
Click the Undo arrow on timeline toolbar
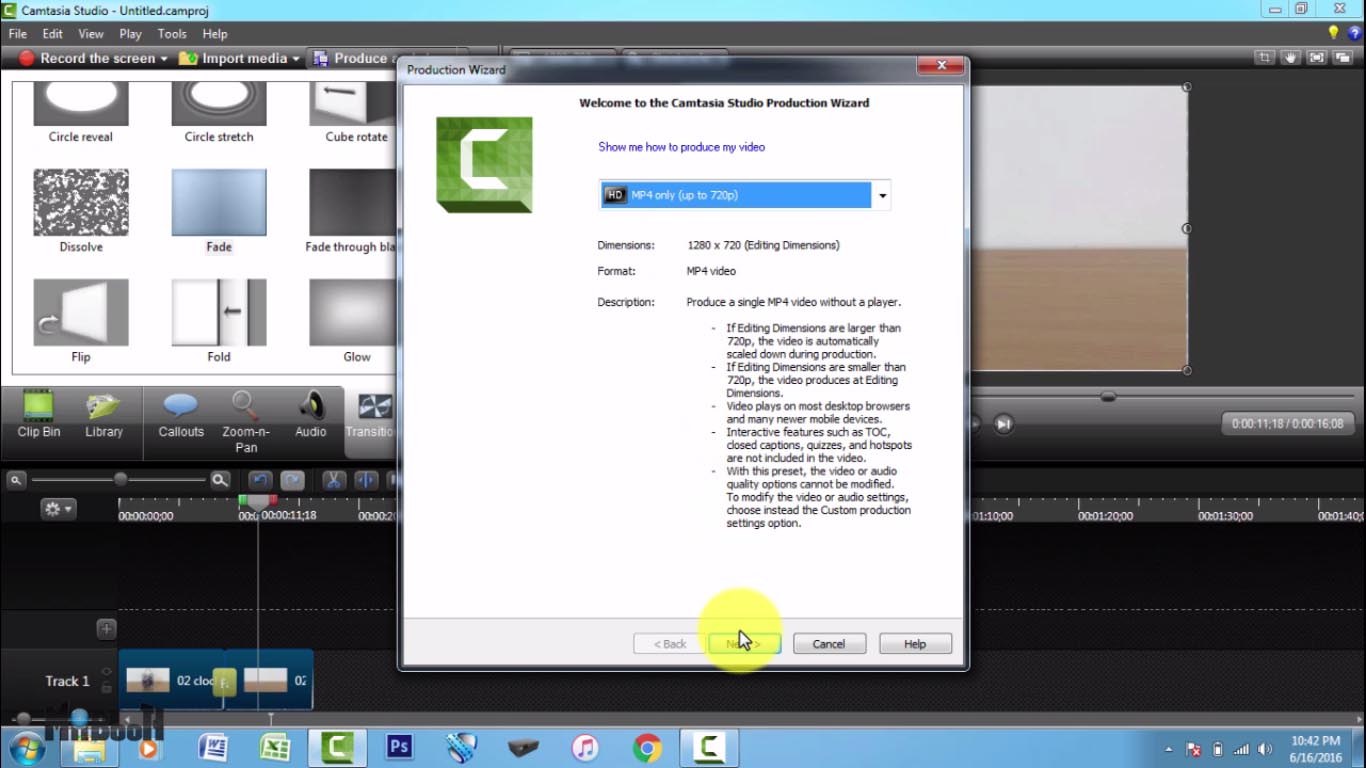[x=260, y=480]
